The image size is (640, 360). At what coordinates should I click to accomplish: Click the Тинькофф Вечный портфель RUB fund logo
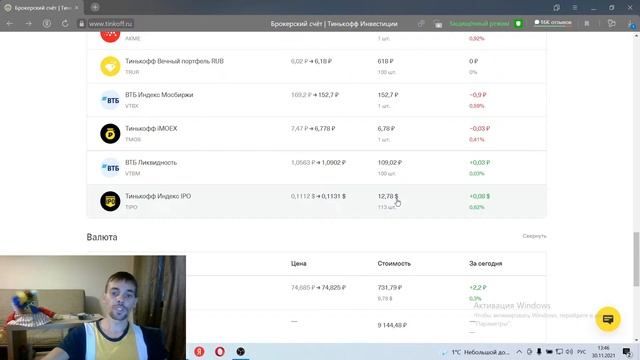[110, 66]
